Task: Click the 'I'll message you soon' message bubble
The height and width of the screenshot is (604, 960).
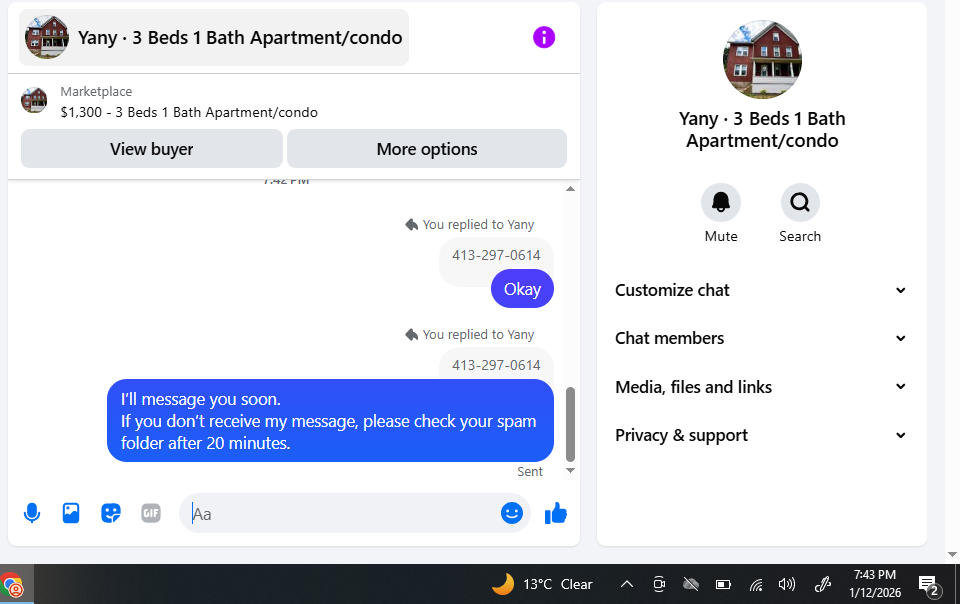Action: (330, 420)
